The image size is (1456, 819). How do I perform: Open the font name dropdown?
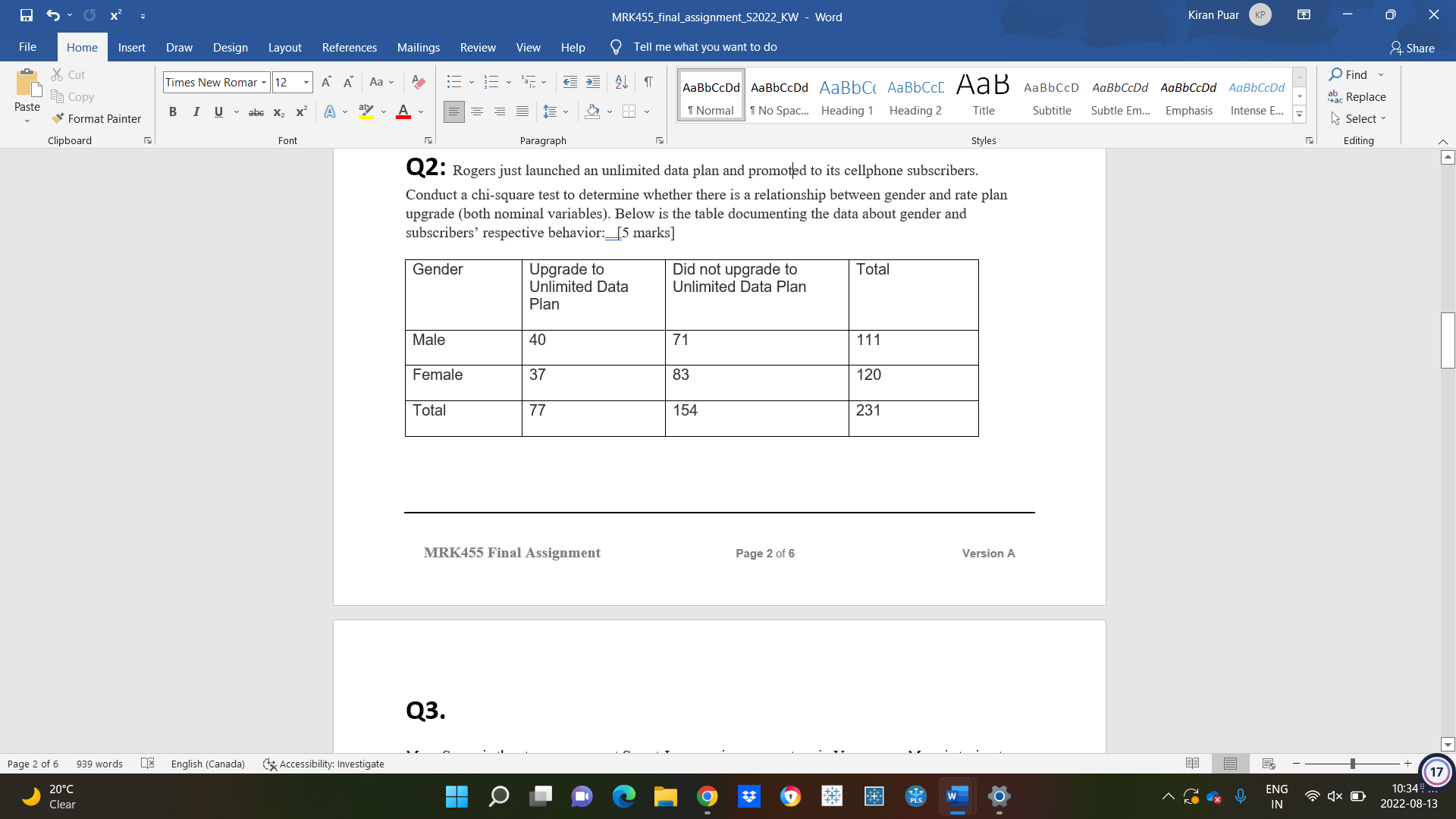click(263, 82)
